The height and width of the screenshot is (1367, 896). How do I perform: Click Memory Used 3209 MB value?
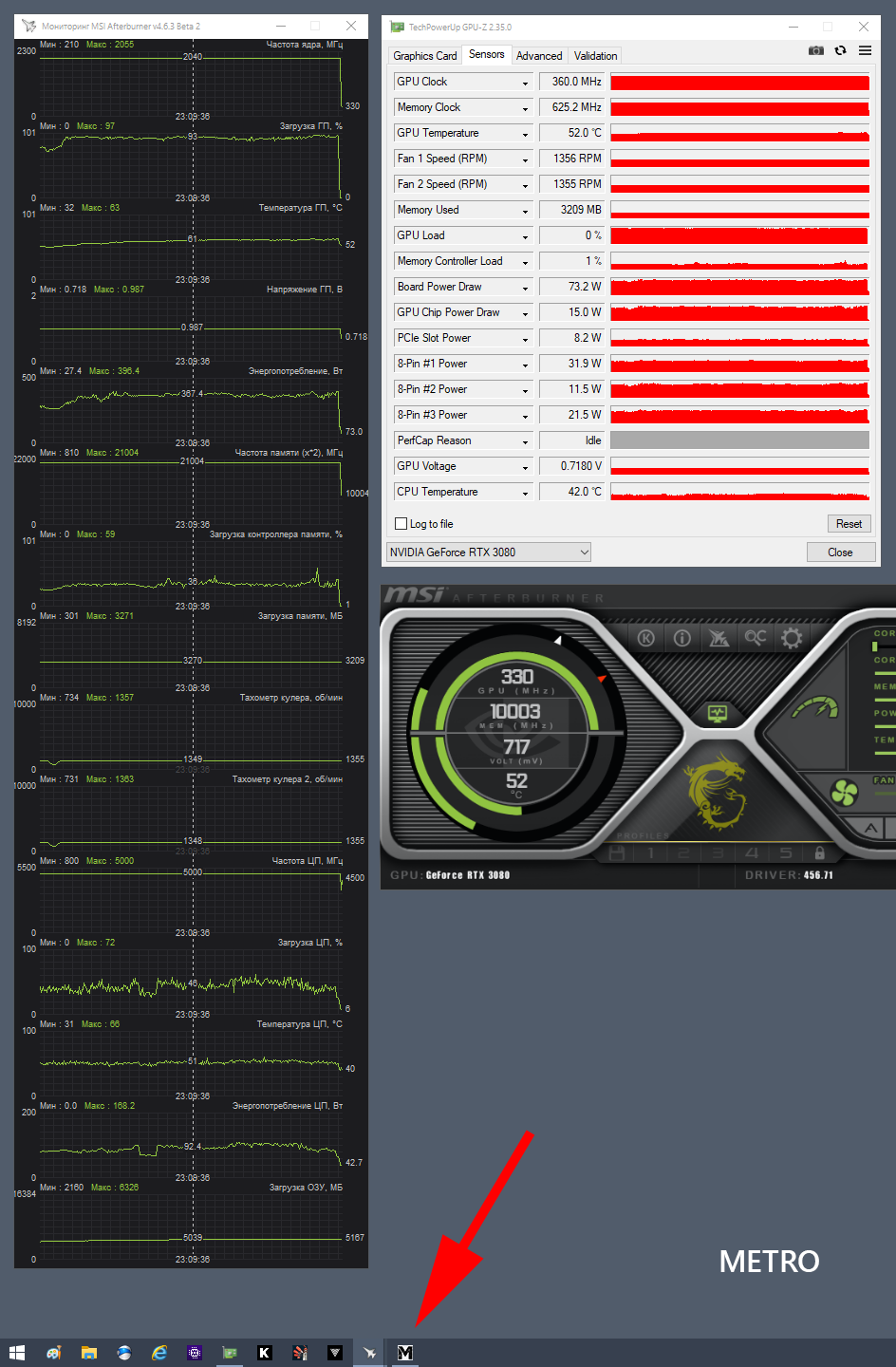[x=572, y=210]
